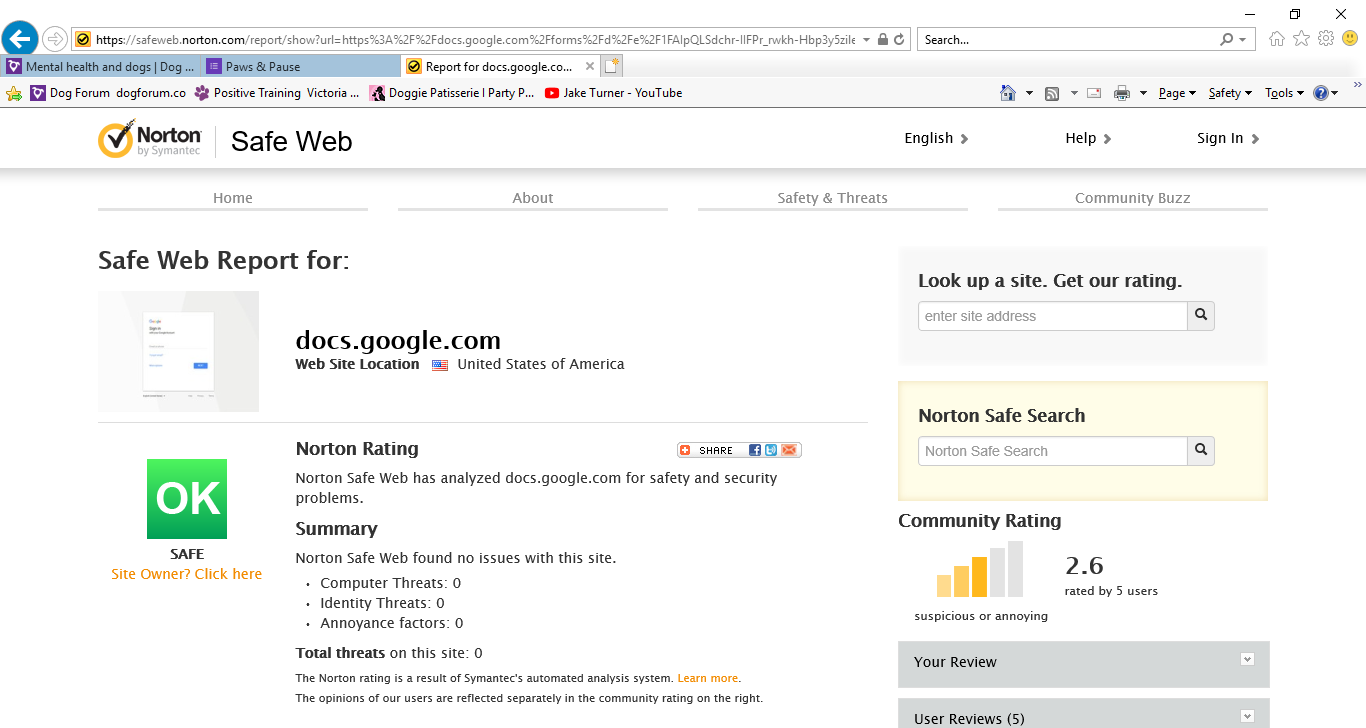Open the Community Buzz navigation tab
Image resolution: width=1366 pixels, height=728 pixels.
(1133, 198)
